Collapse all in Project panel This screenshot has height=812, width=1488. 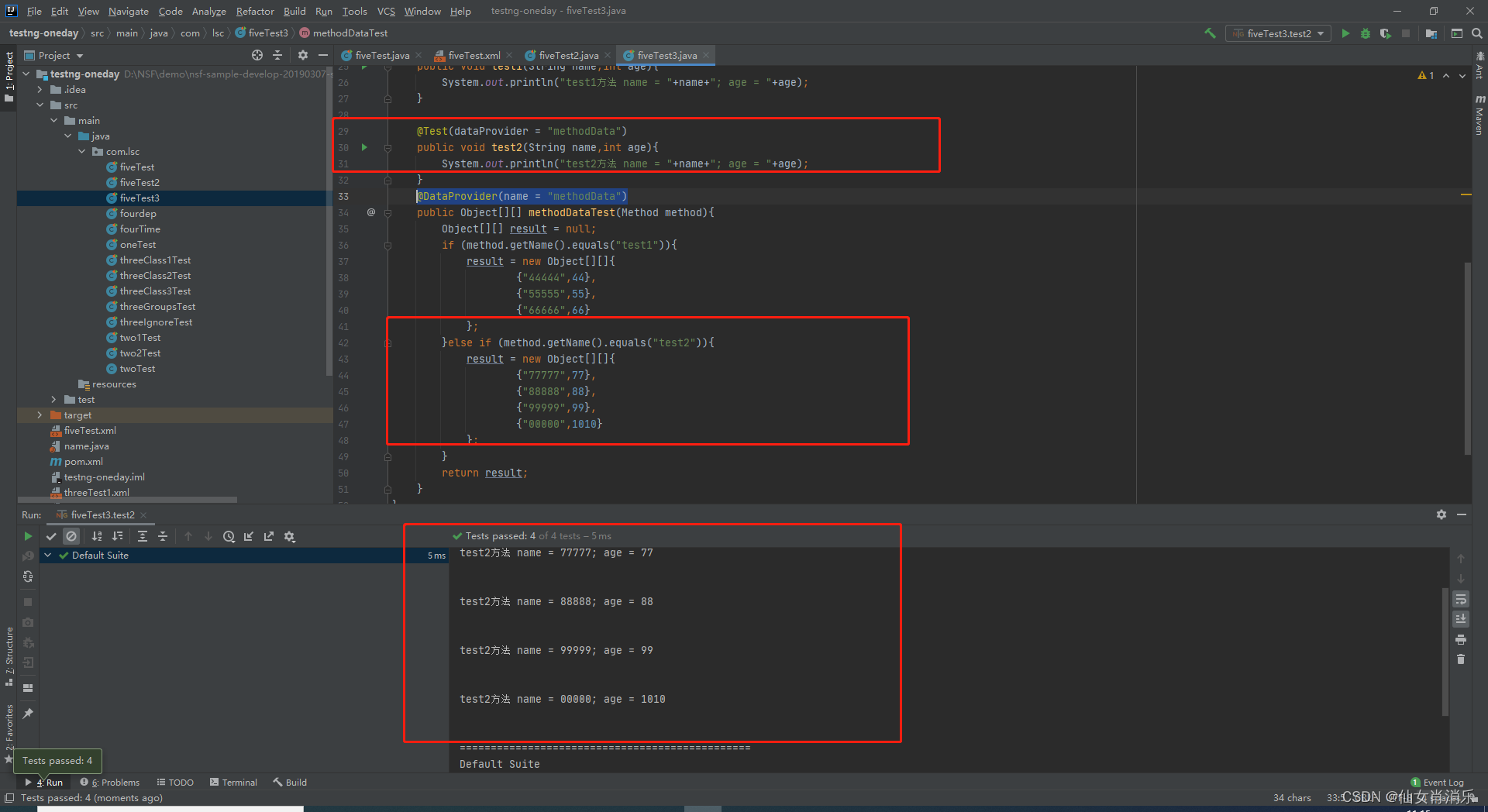pos(277,55)
